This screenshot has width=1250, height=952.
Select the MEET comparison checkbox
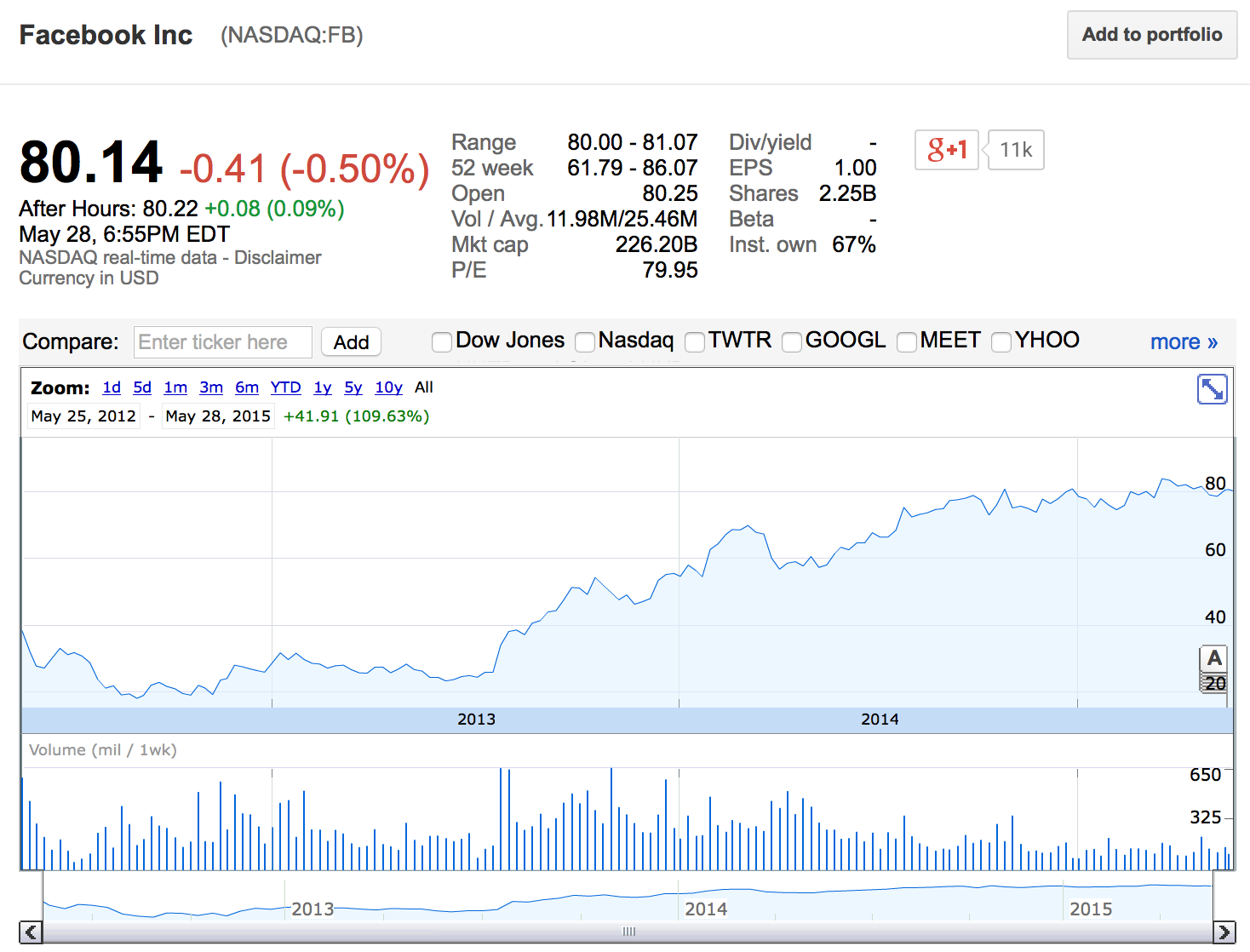pyautogui.click(x=907, y=342)
